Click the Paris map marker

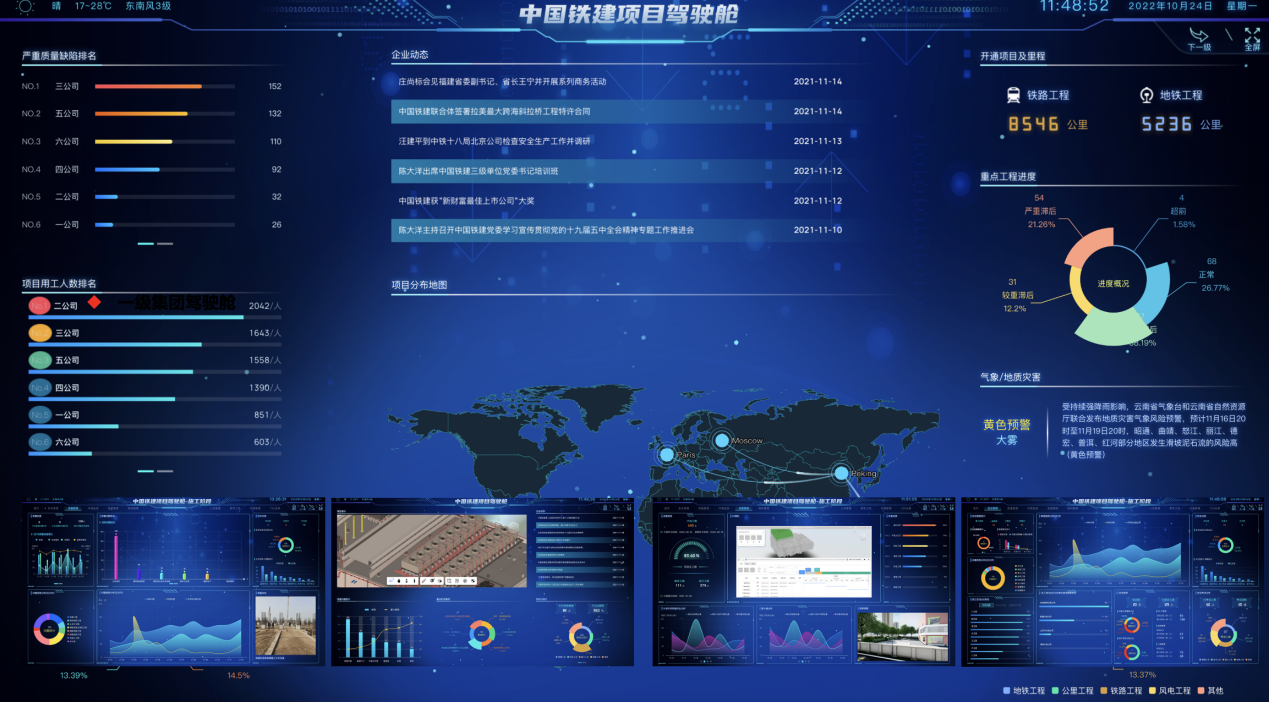[x=667, y=455]
